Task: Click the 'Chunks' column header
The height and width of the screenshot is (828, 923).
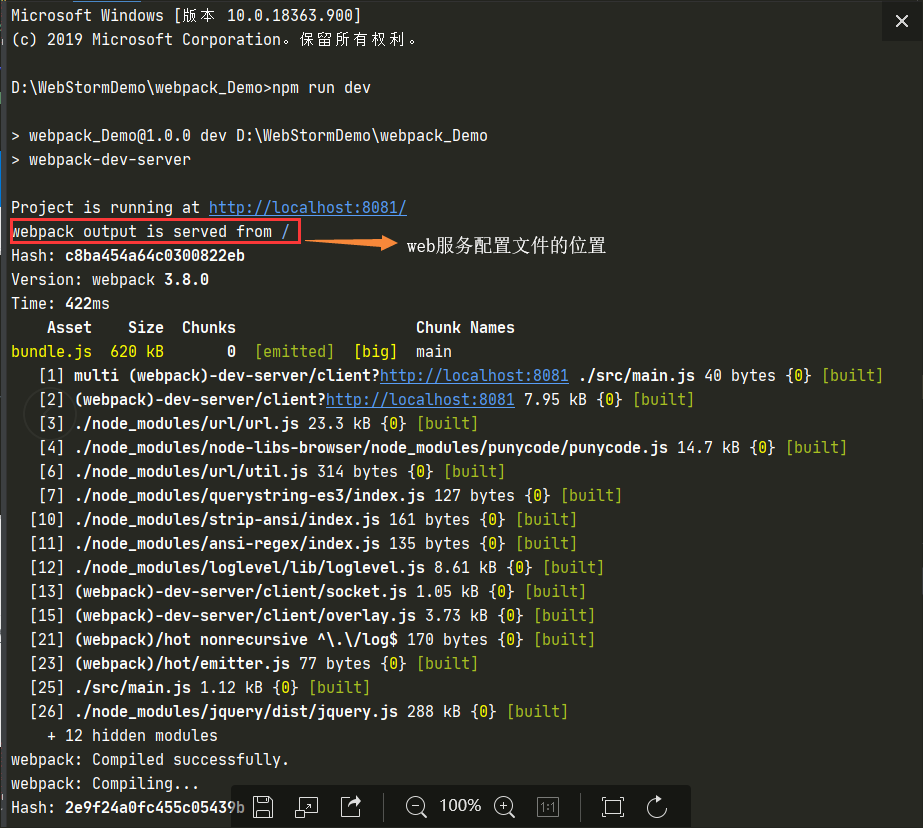Action: tap(209, 328)
